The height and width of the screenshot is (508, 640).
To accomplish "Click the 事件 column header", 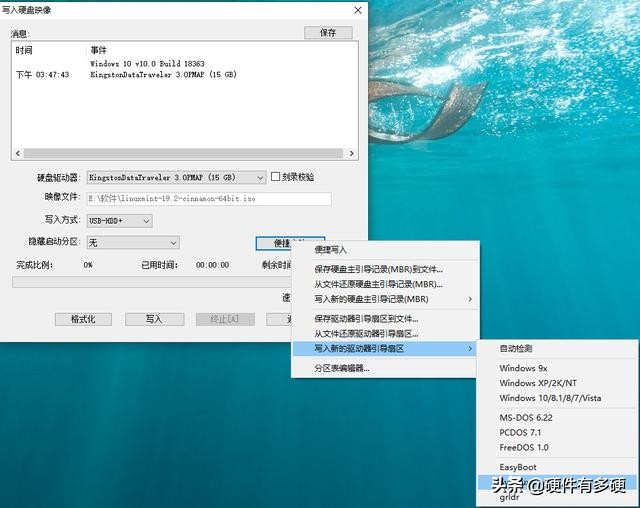I will [x=98, y=50].
